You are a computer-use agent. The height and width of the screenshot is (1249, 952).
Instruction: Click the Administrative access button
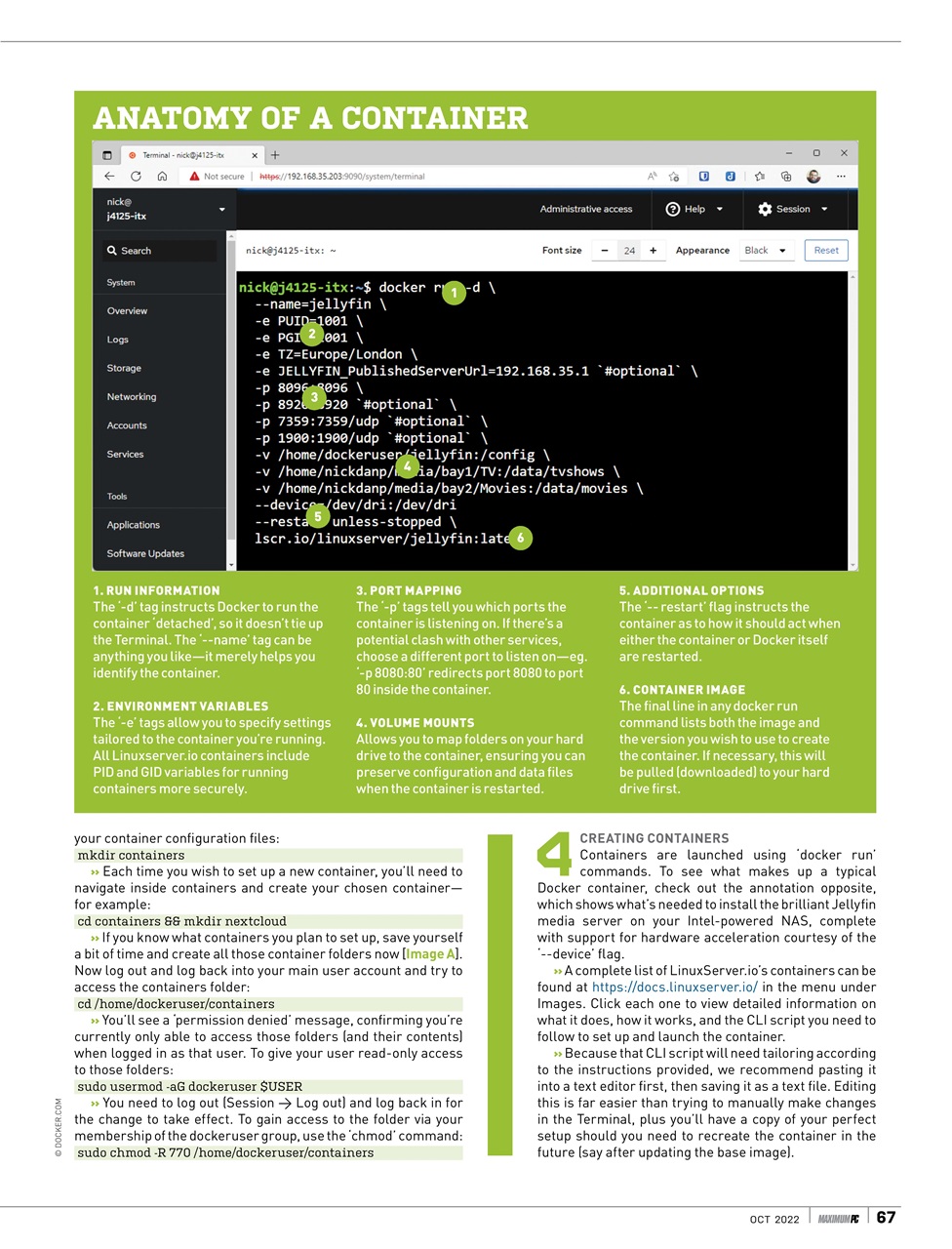click(x=585, y=209)
